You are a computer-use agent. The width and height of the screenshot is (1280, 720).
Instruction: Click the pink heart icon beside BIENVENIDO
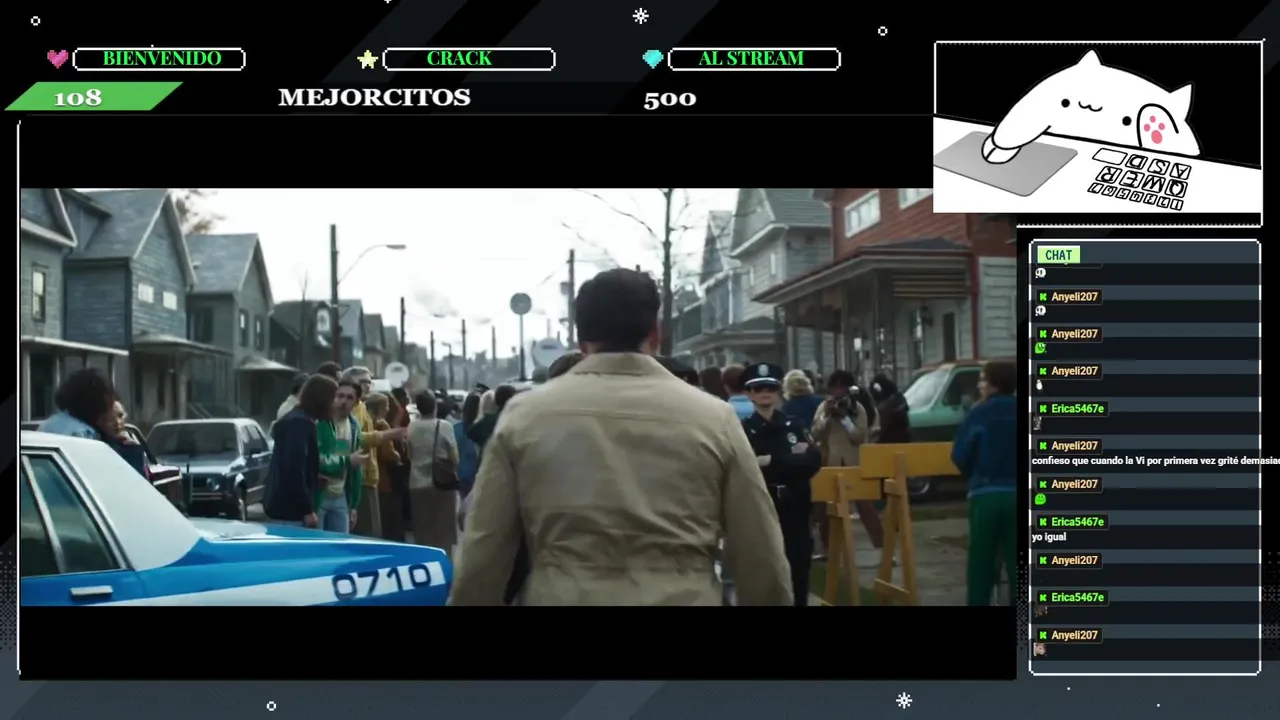coord(58,59)
